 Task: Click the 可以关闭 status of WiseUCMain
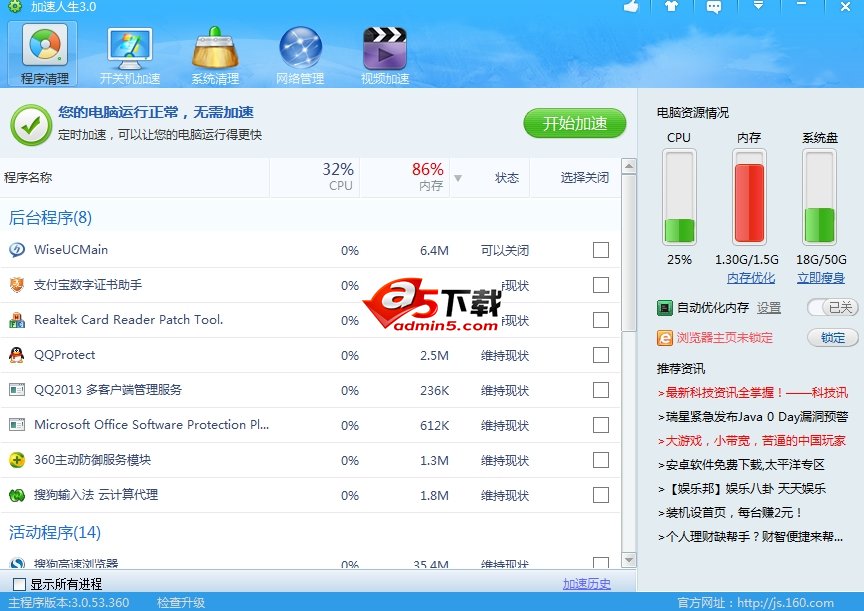tap(505, 251)
